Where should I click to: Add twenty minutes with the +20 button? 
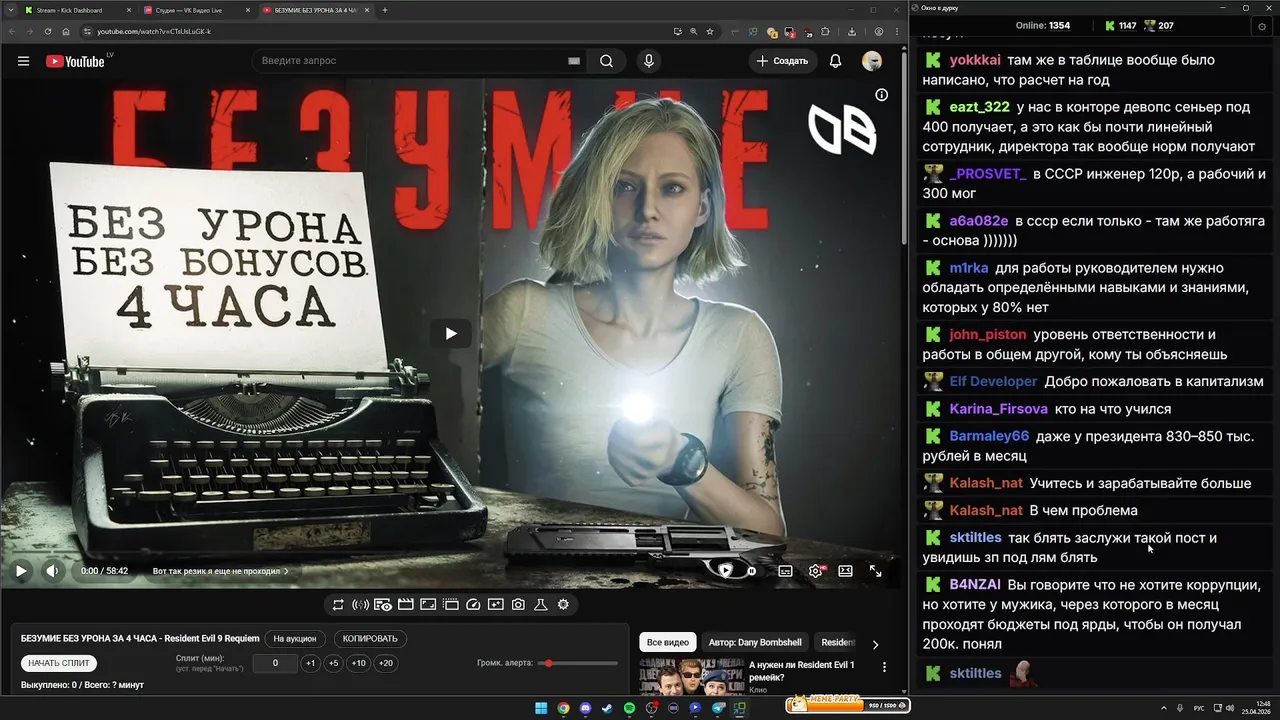tap(386, 663)
